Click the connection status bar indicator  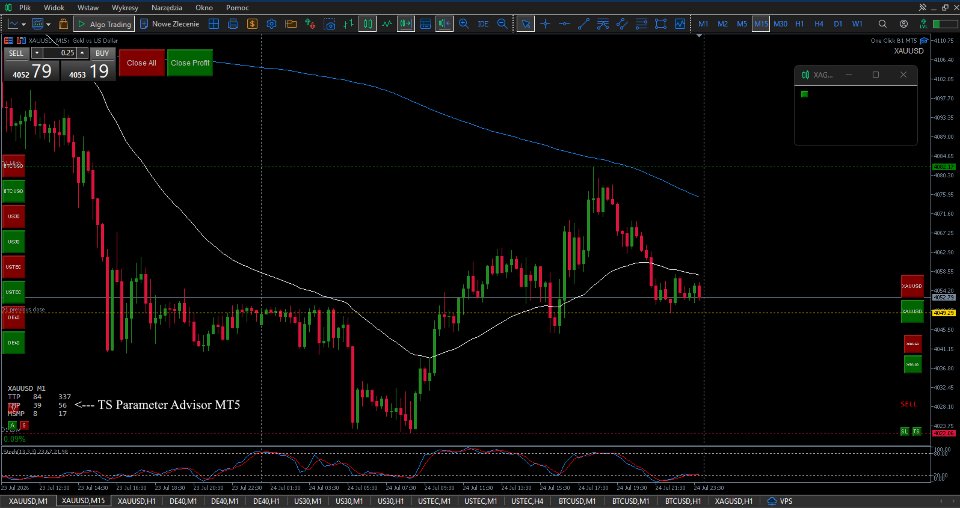(945, 24)
